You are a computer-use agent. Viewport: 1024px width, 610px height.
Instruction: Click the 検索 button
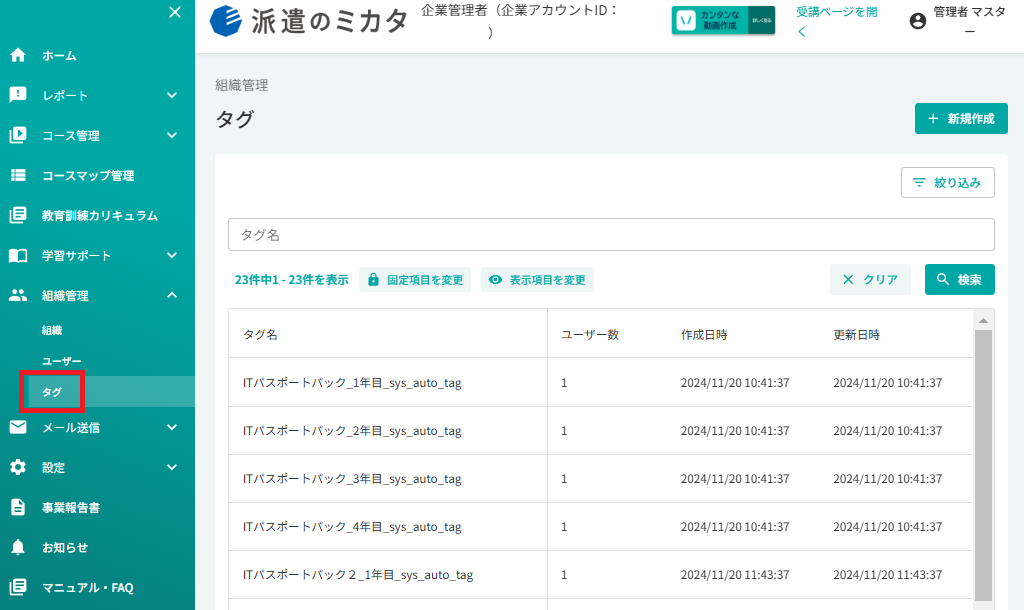point(959,280)
